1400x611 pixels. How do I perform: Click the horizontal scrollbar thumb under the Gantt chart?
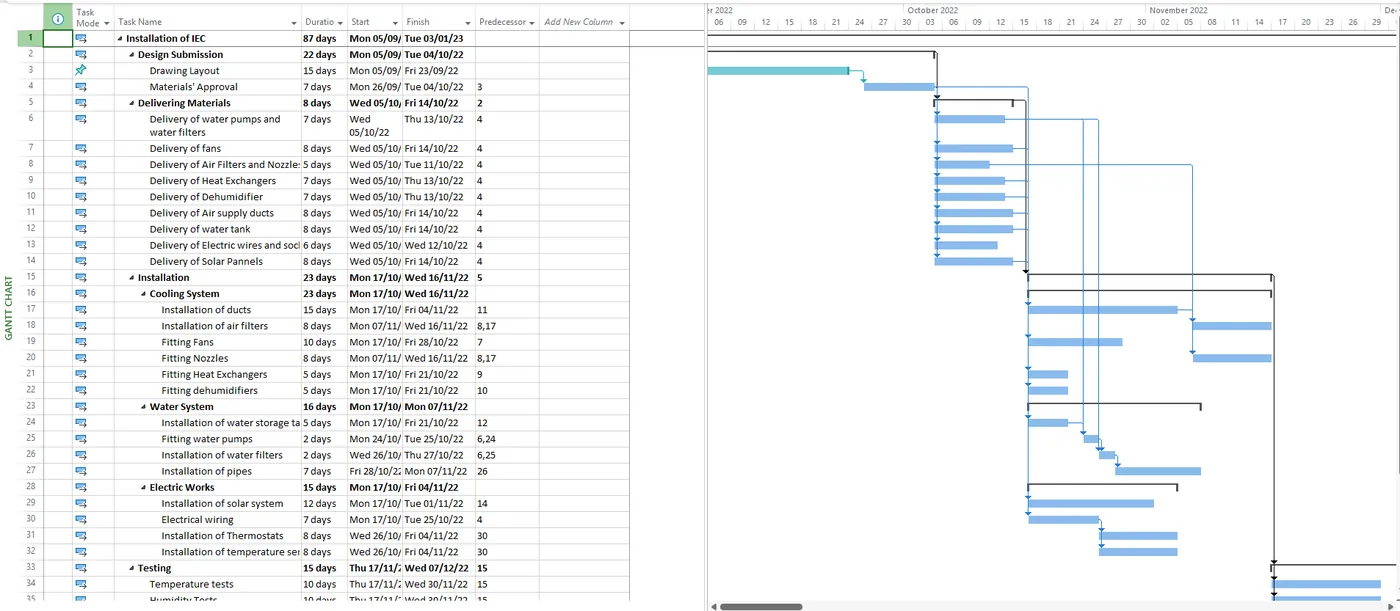(x=761, y=606)
